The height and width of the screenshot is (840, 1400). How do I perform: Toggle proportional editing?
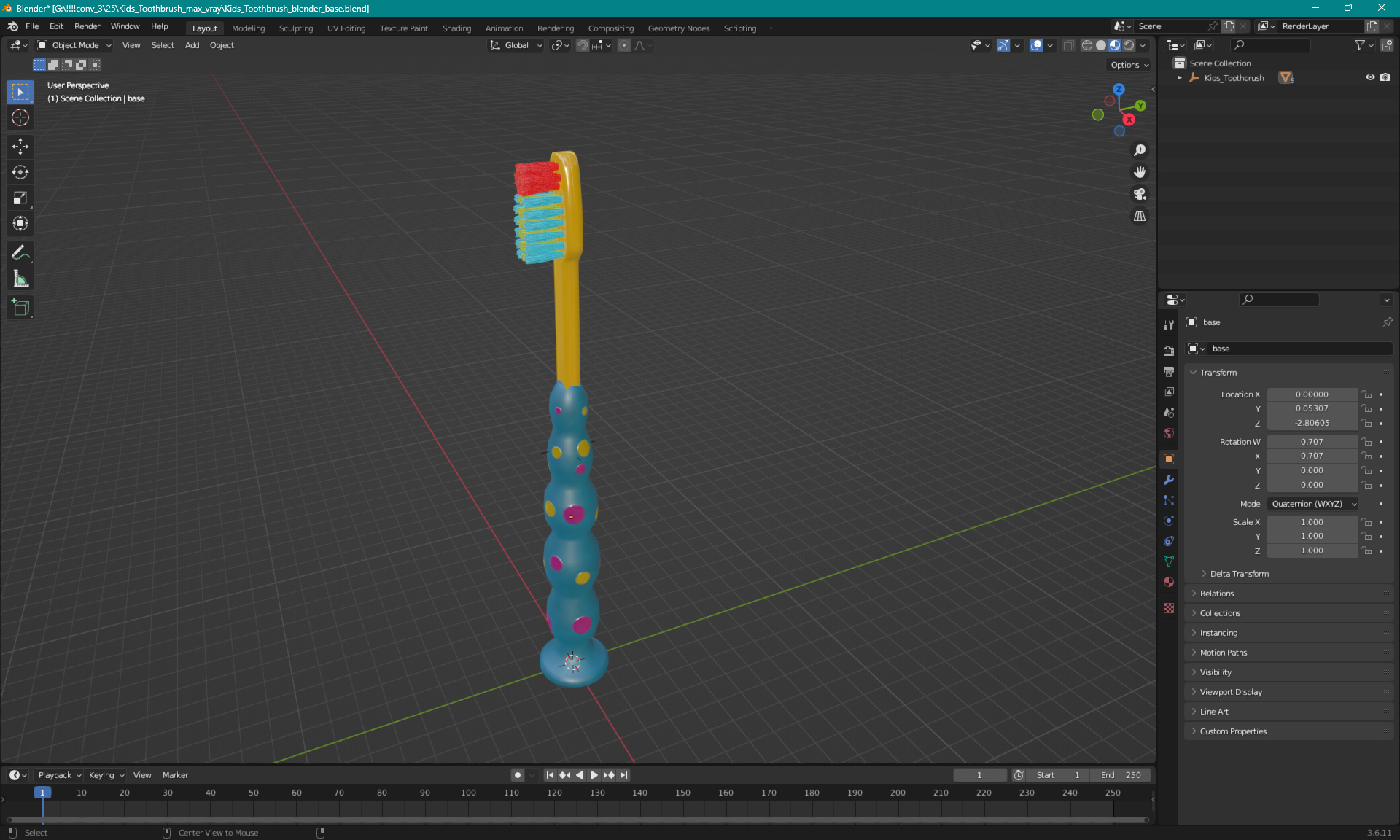point(624,45)
